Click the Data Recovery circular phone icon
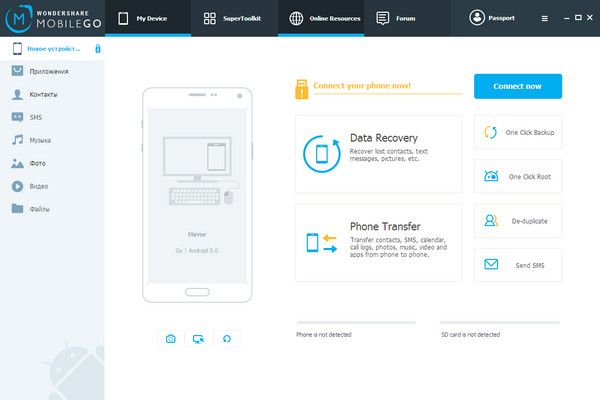600x400 pixels. [321, 153]
